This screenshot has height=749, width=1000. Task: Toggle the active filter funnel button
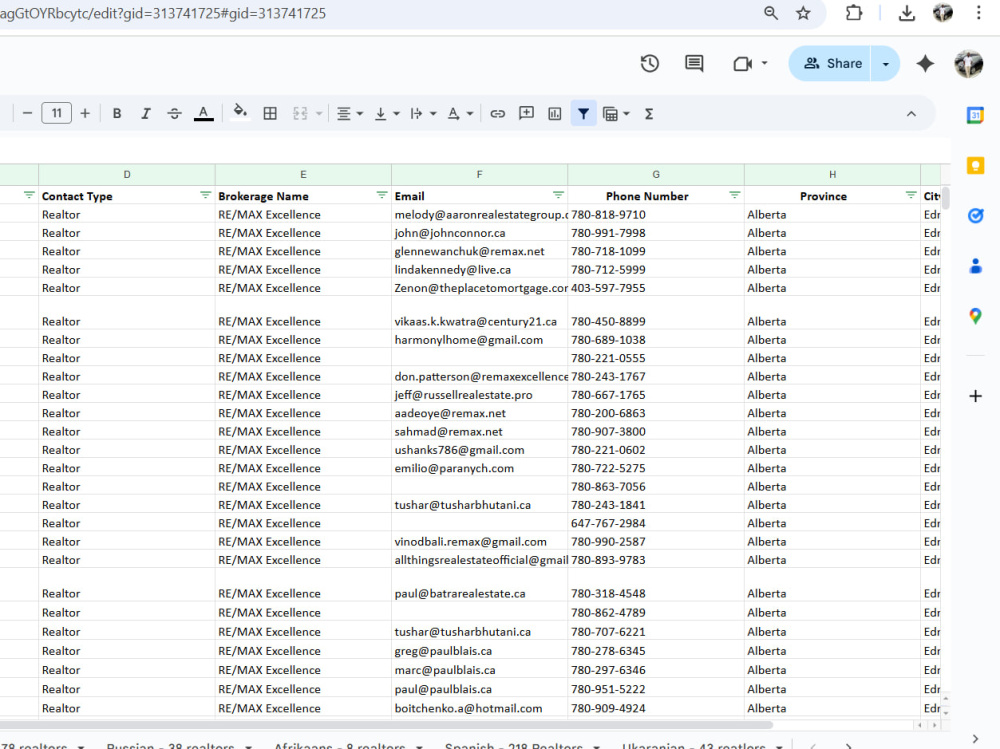584,114
